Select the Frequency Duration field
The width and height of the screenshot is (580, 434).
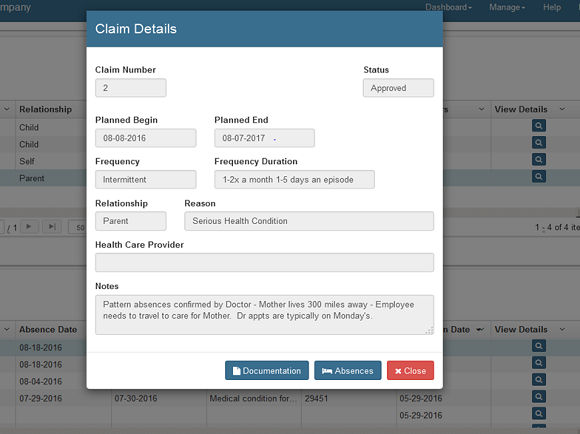click(294, 179)
